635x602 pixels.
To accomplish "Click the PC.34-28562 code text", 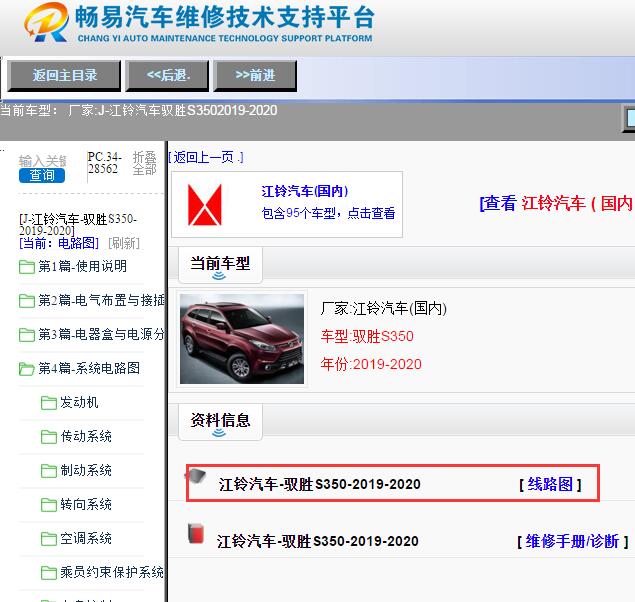I will [104, 163].
